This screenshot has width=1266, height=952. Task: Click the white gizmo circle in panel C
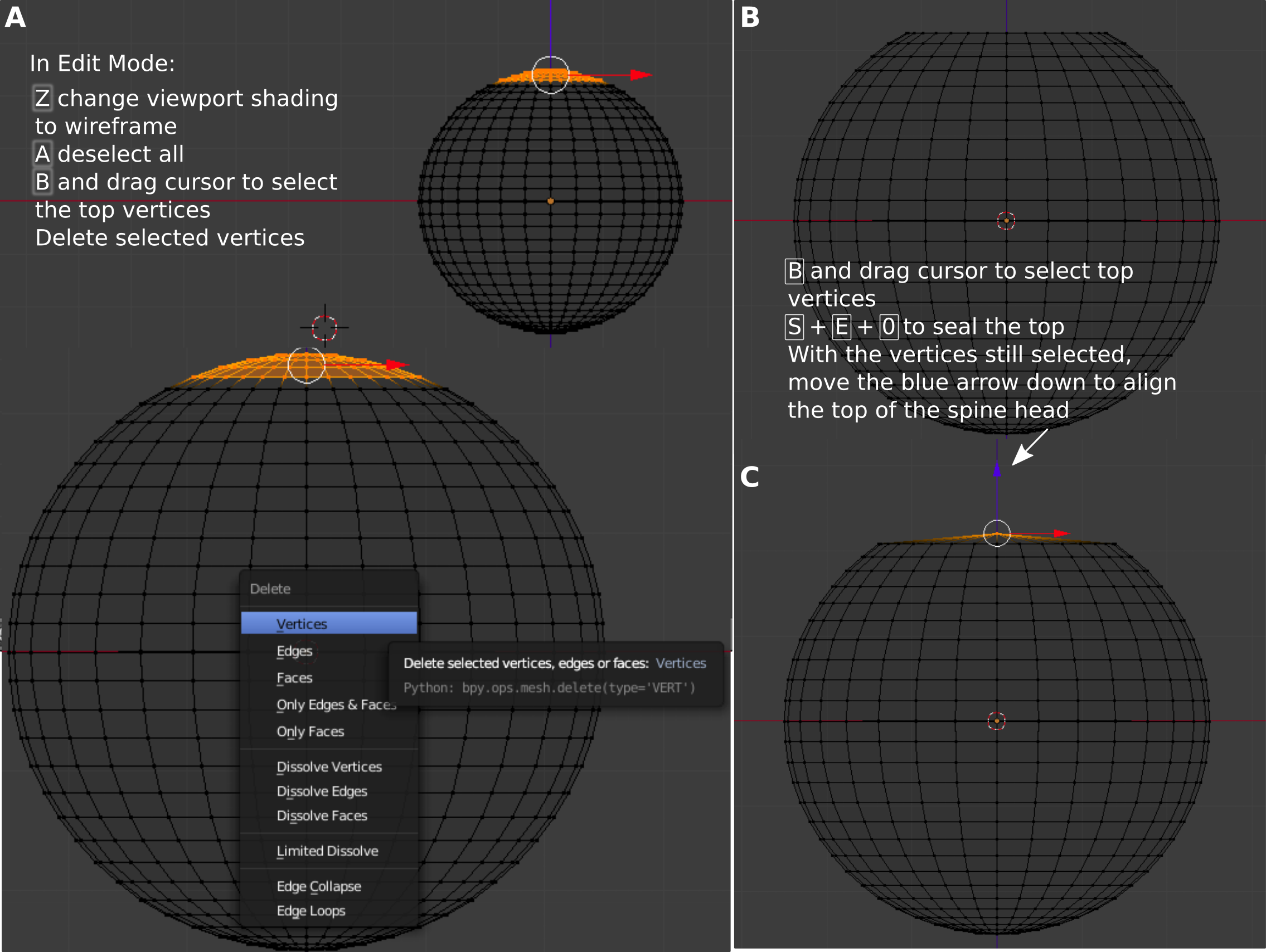(997, 533)
